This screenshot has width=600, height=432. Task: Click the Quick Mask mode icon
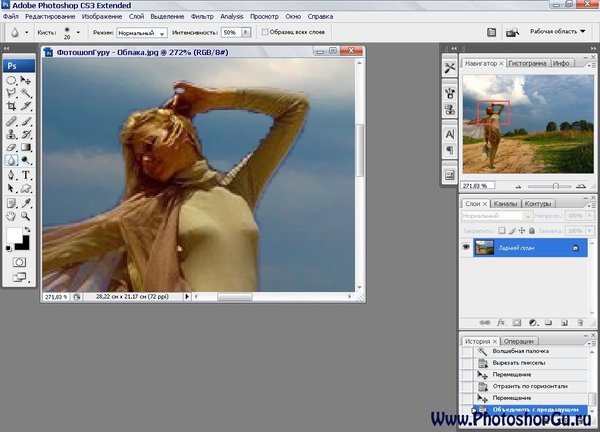18,261
